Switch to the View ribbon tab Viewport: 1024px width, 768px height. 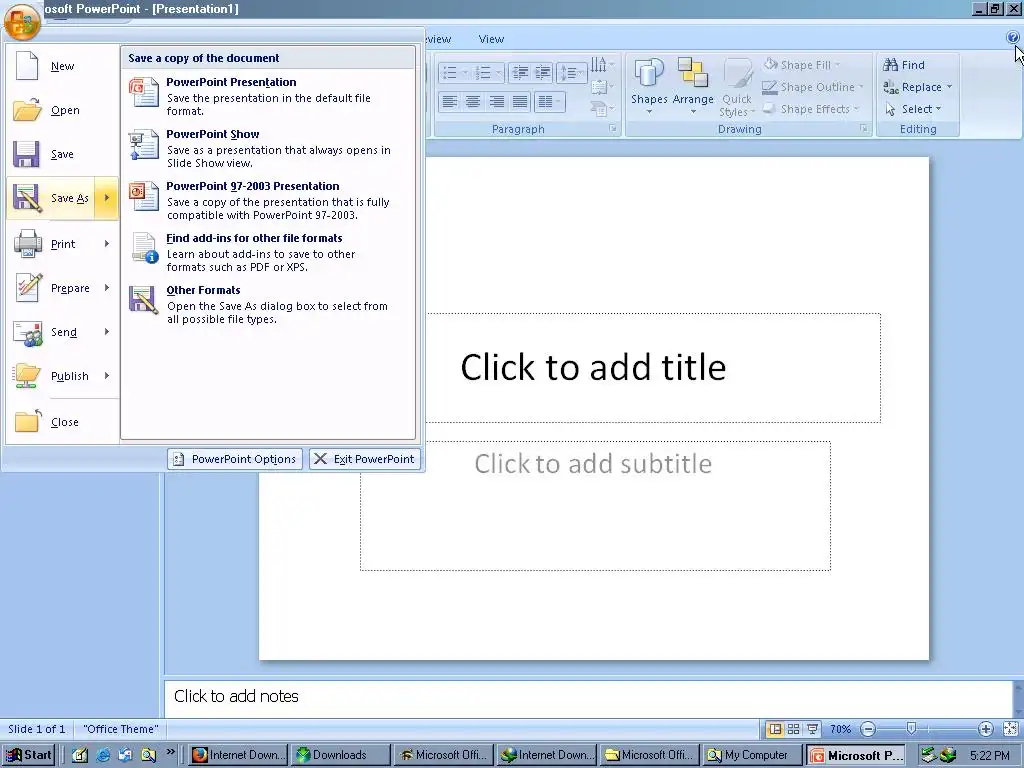click(x=491, y=39)
